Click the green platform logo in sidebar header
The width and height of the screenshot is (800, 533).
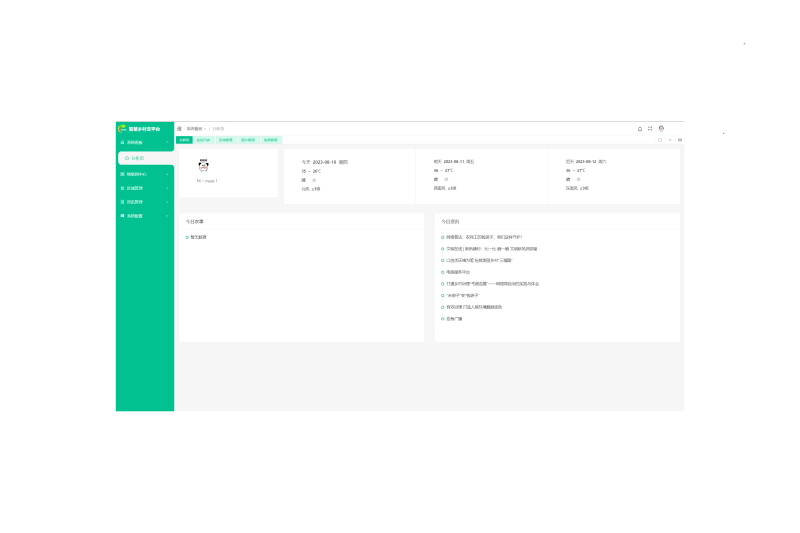point(122,129)
